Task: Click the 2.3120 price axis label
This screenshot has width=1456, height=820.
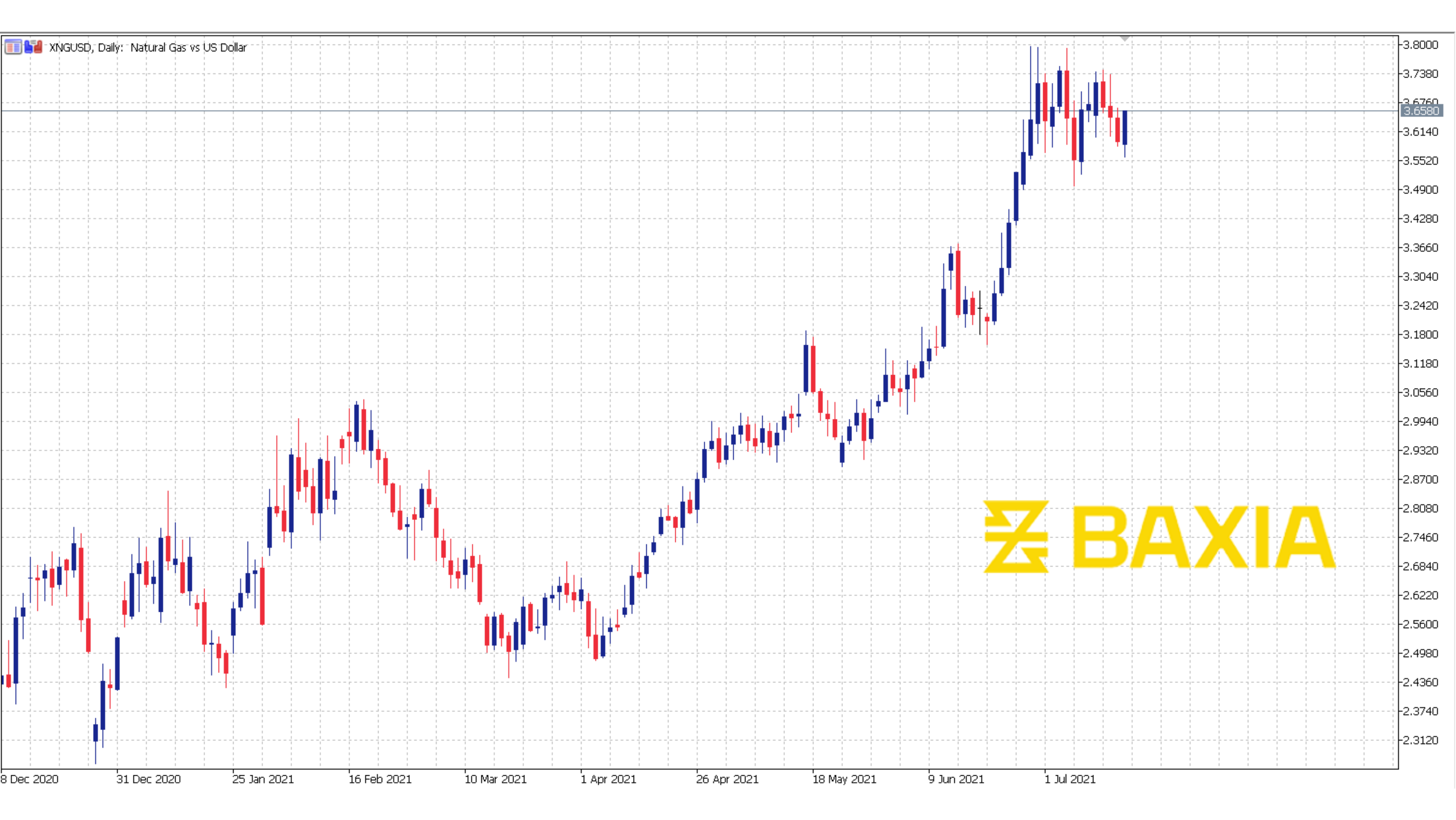Action: [1421, 740]
